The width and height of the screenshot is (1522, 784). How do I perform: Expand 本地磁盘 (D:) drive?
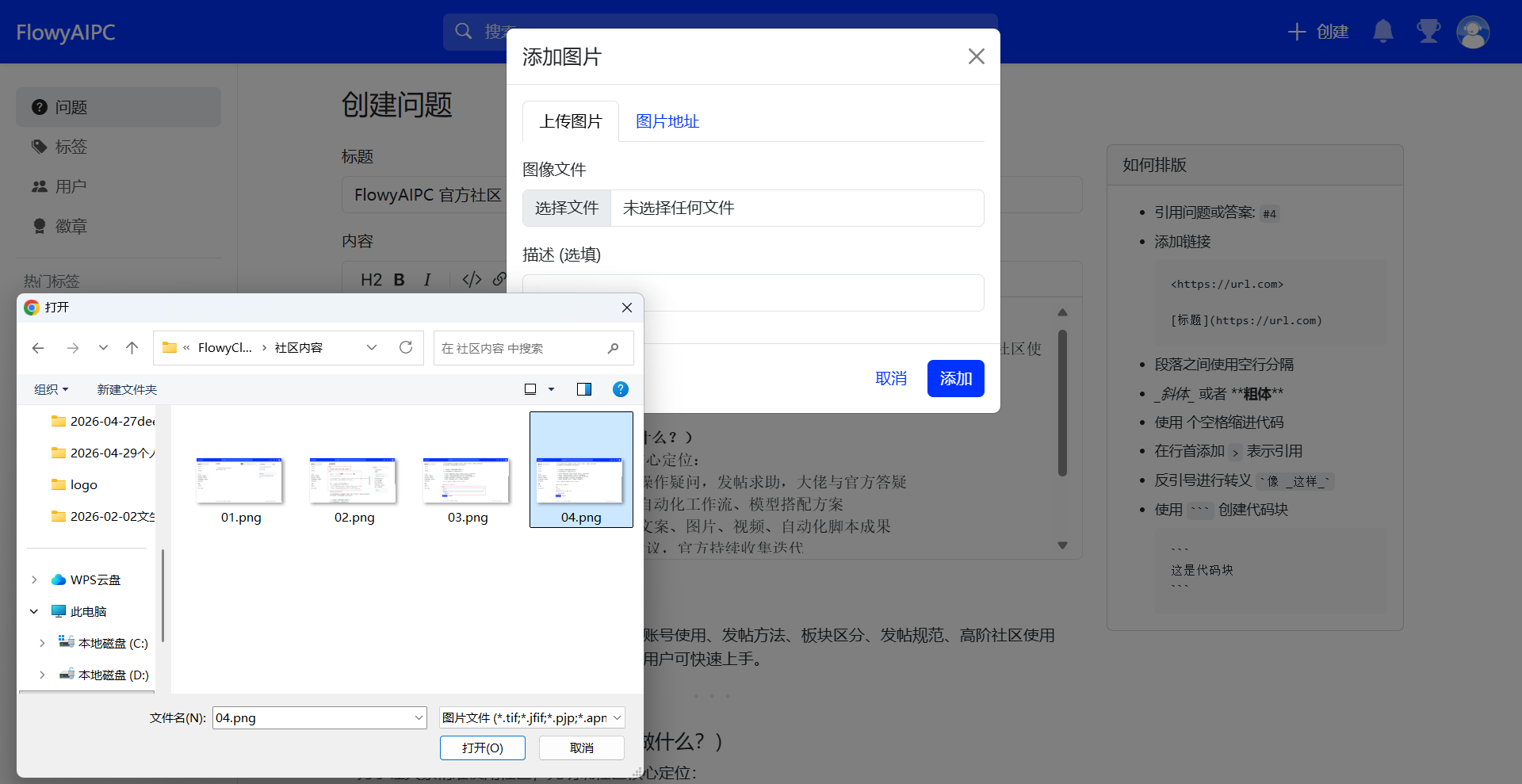[x=42, y=675]
